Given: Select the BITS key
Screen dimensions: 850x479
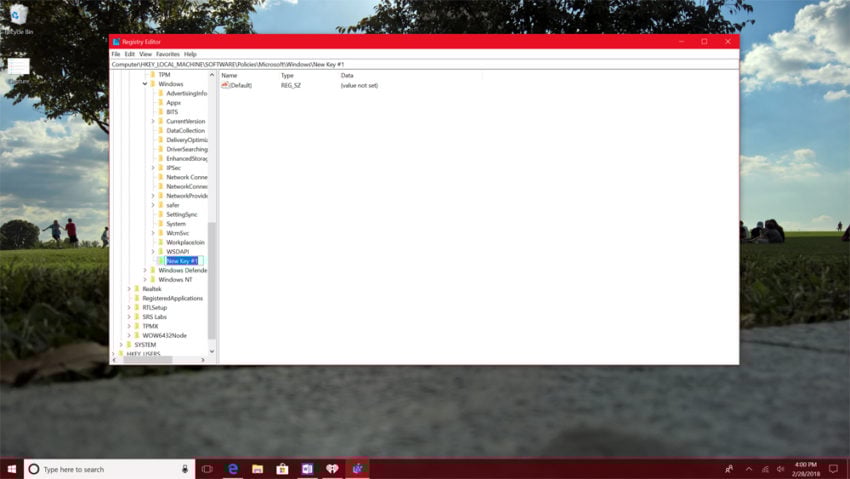Looking at the screenshot, I should tap(172, 112).
